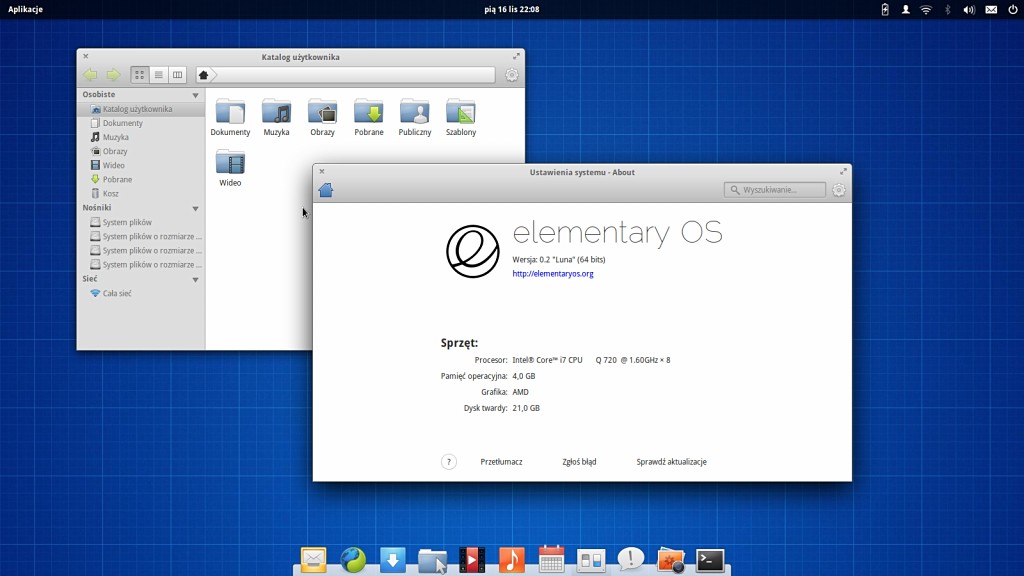Launch the download app in dock

tap(392, 560)
